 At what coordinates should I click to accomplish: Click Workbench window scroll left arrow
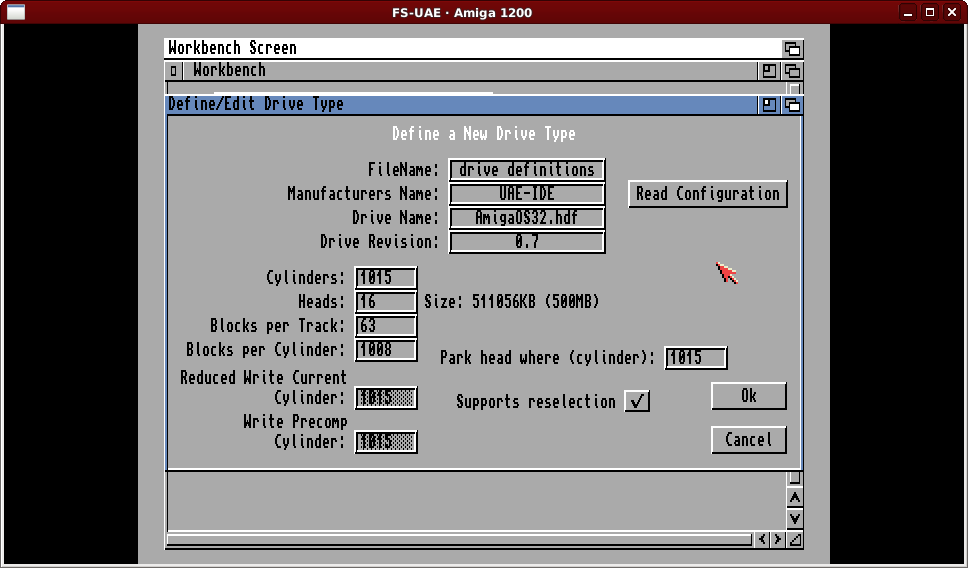[762, 540]
